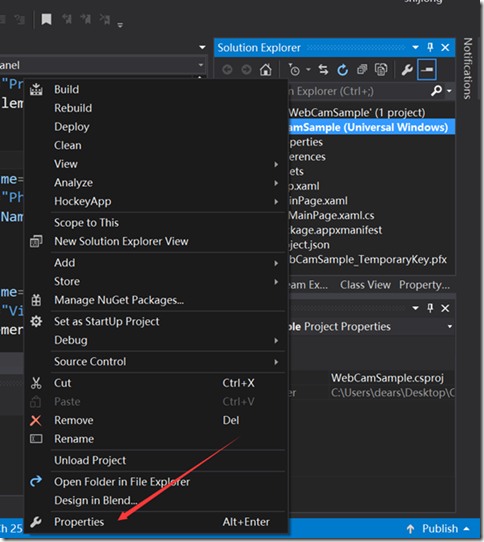Click the New Solution Explorer View icon

click(x=36, y=241)
